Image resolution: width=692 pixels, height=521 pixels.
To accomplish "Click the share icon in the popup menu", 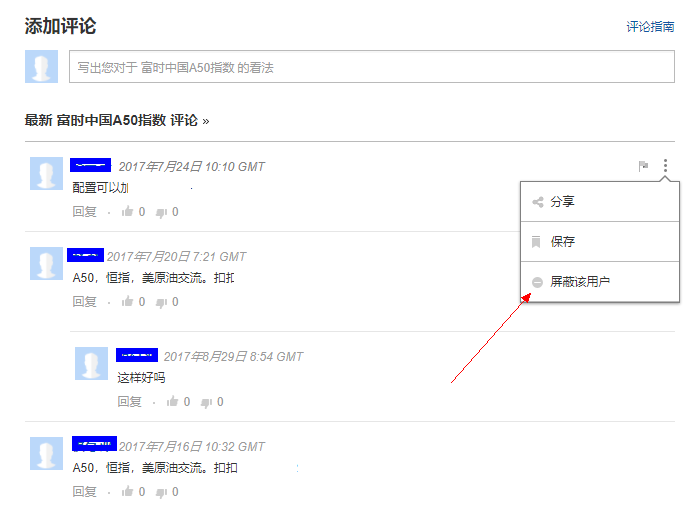I will pos(537,202).
